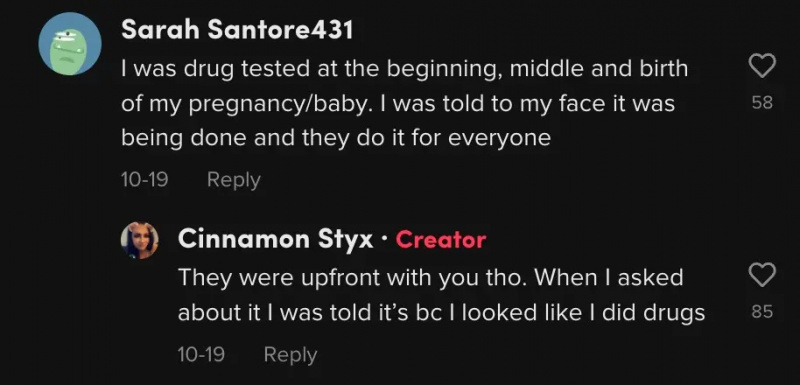The width and height of the screenshot is (800, 385).
Task: Click the red Creator badge
Action: (441, 239)
